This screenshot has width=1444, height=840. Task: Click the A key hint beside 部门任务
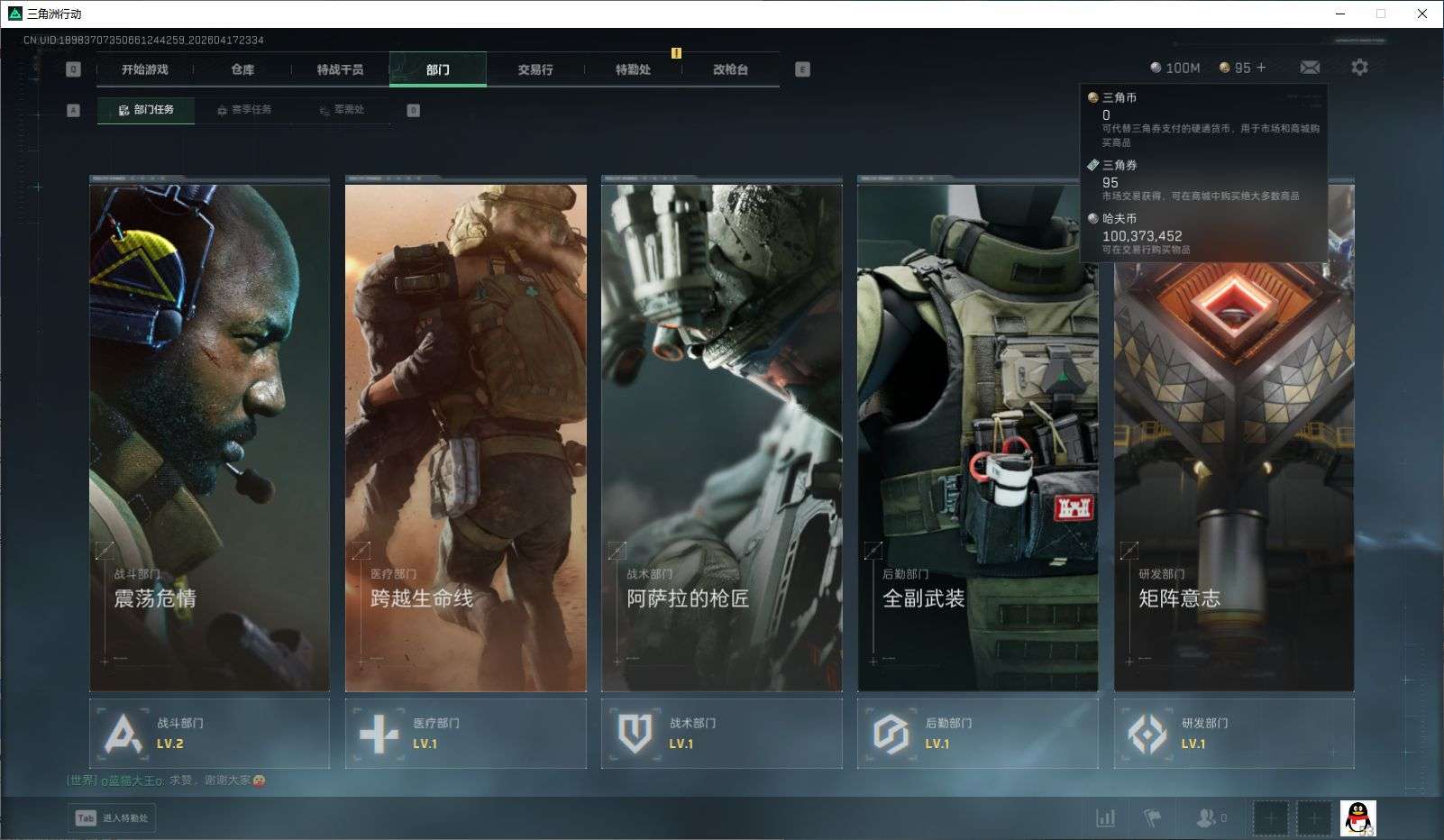[74, 110]
